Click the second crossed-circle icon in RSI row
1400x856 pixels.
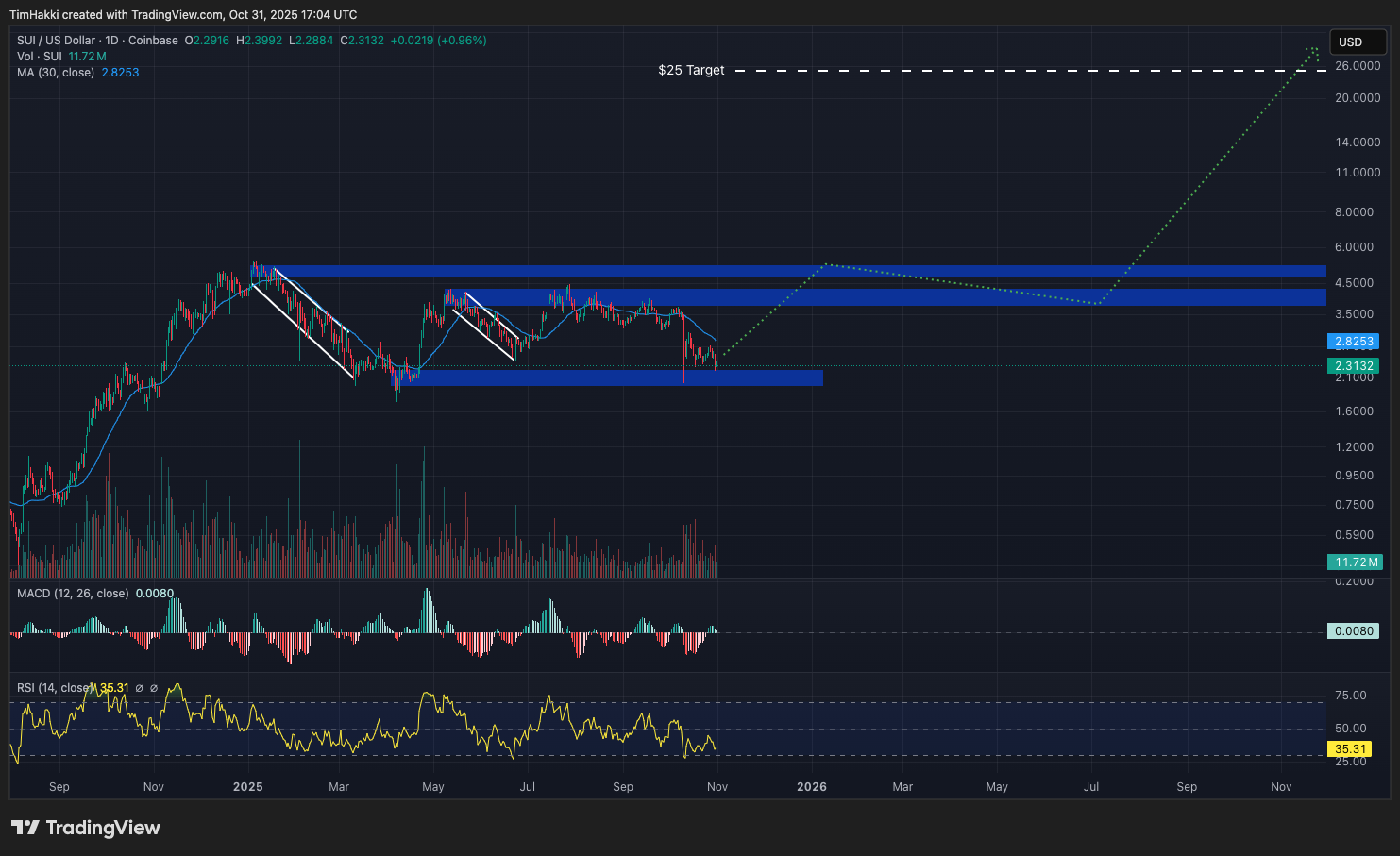point(154,688)
